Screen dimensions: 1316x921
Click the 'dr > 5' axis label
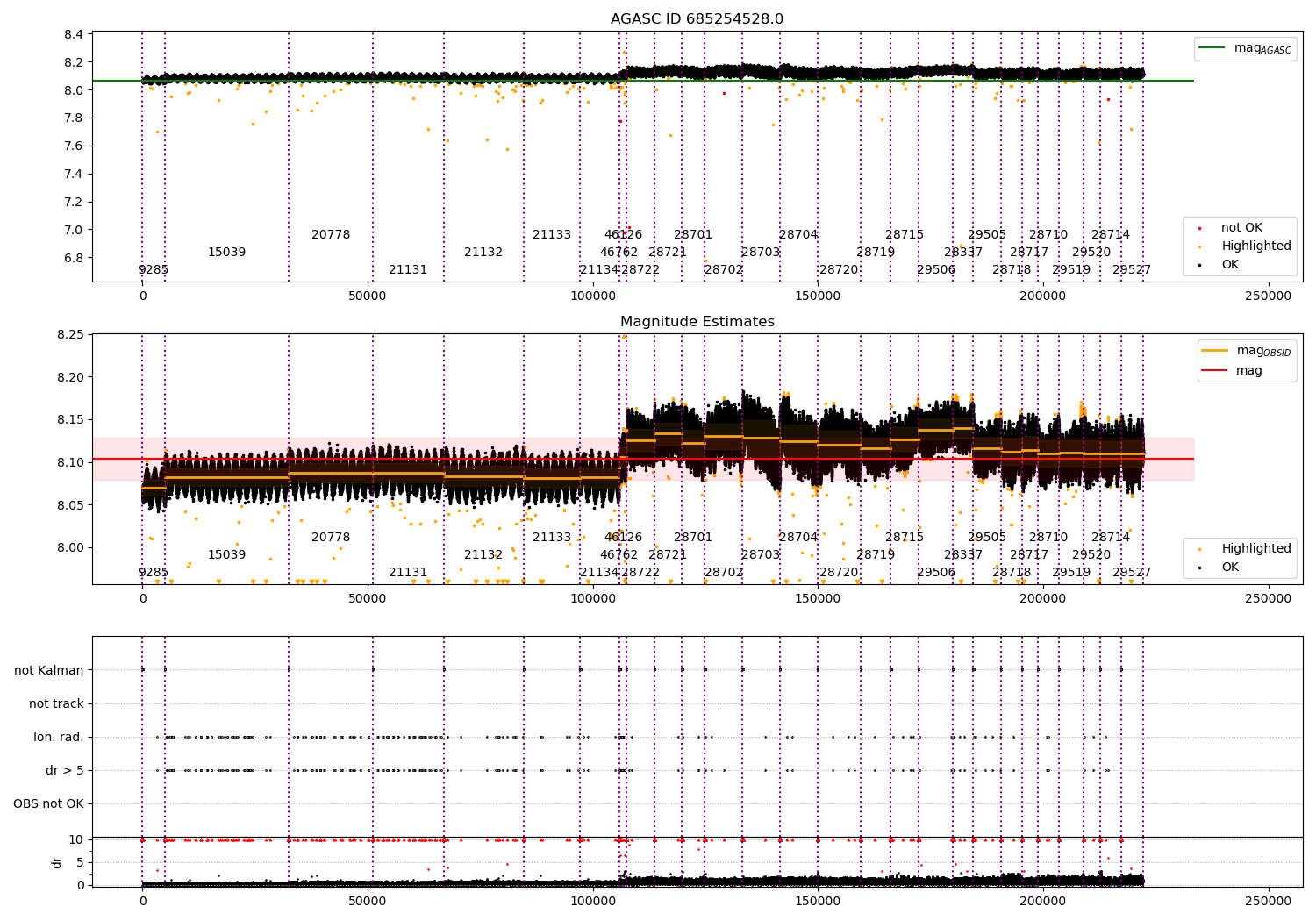point(65,770)
